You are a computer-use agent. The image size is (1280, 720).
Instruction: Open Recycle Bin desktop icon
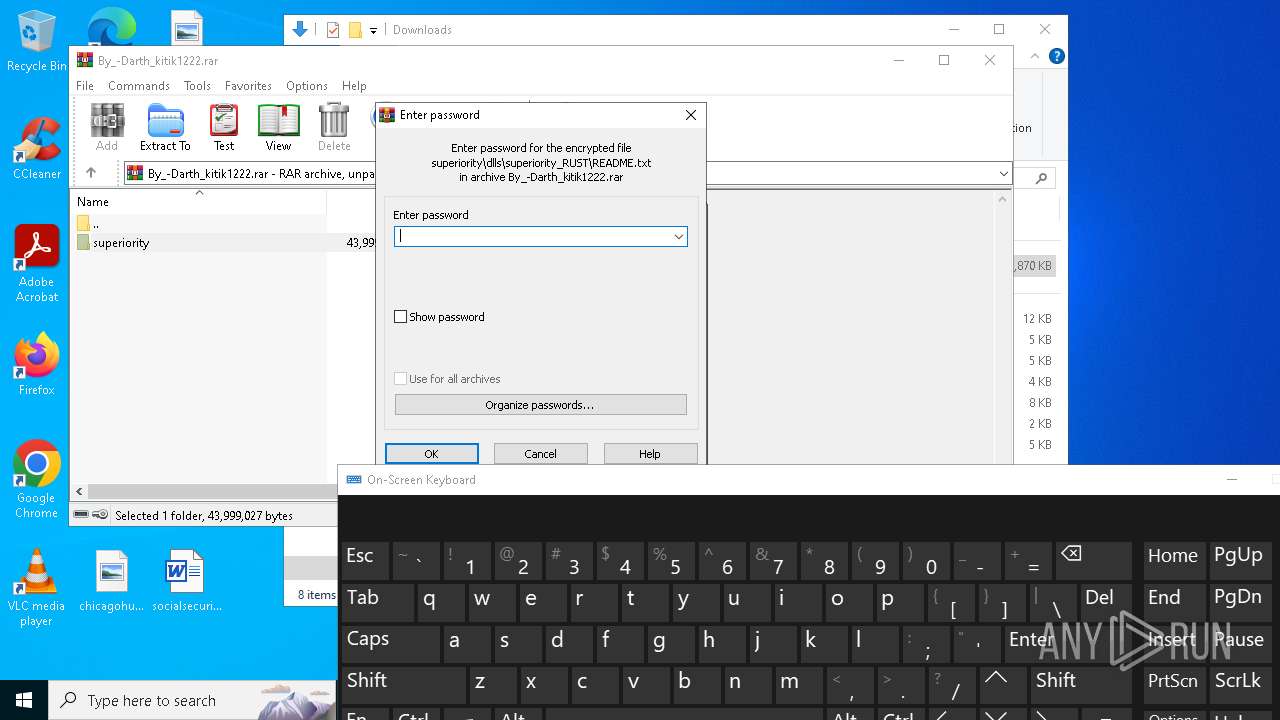[x=37, y=42]
